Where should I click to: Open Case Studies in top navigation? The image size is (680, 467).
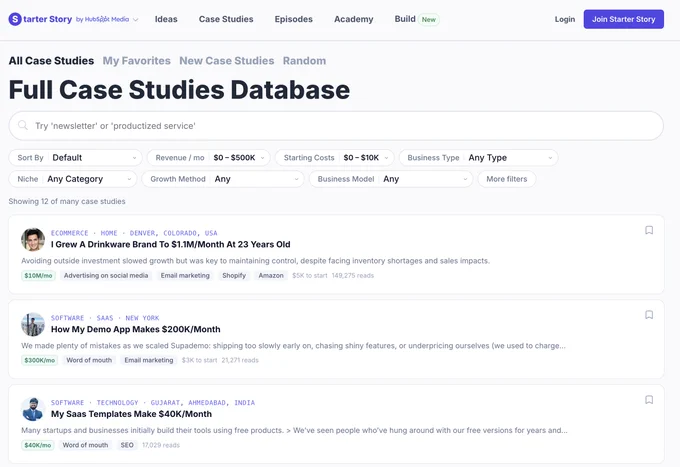pyautogui.click(x=226, y=19)
